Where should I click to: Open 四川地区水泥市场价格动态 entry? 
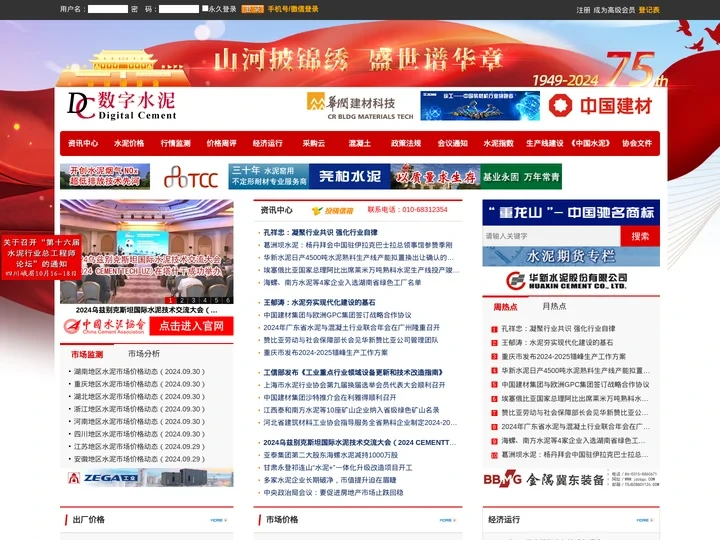pyautogui.click(x=139, y=434)
